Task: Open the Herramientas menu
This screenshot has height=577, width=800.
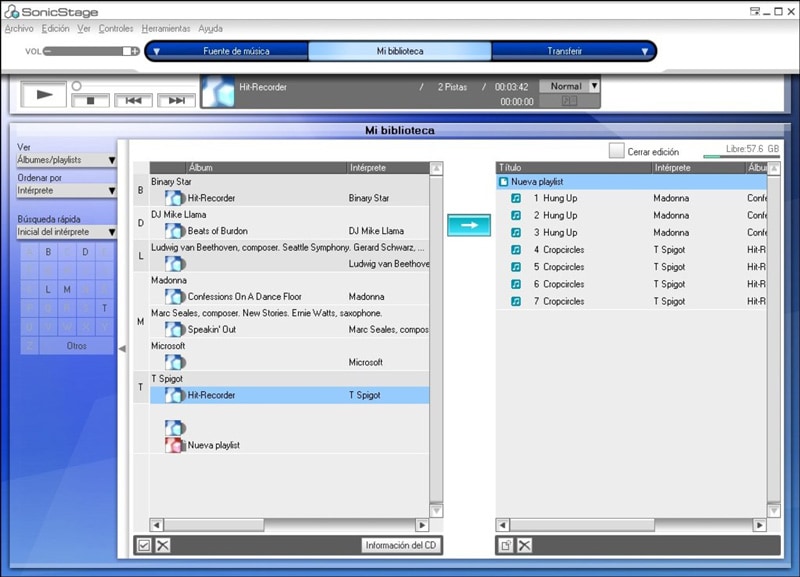Action: 166,29
